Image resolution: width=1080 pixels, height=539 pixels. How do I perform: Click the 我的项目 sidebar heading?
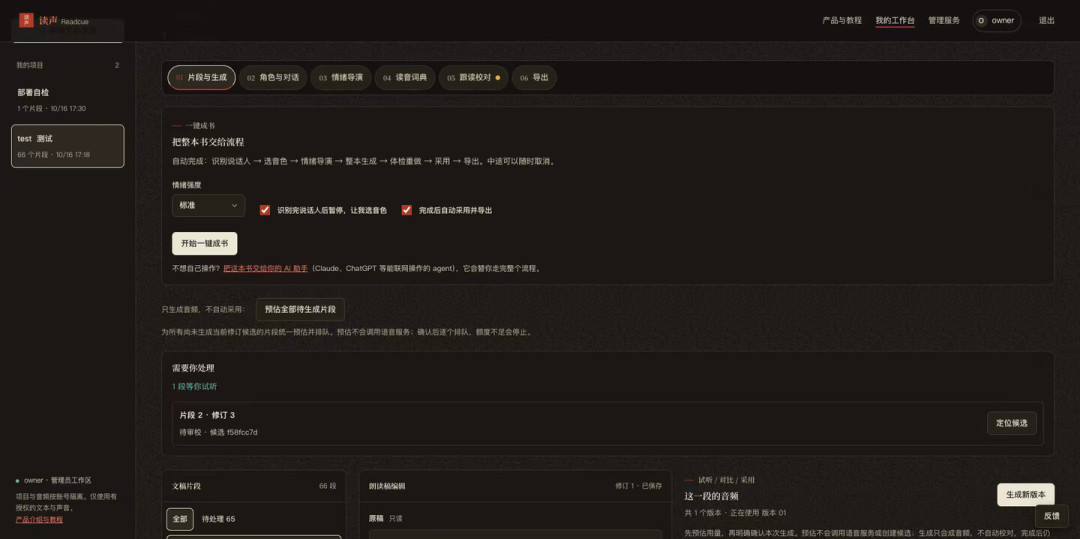pos(30,65)
